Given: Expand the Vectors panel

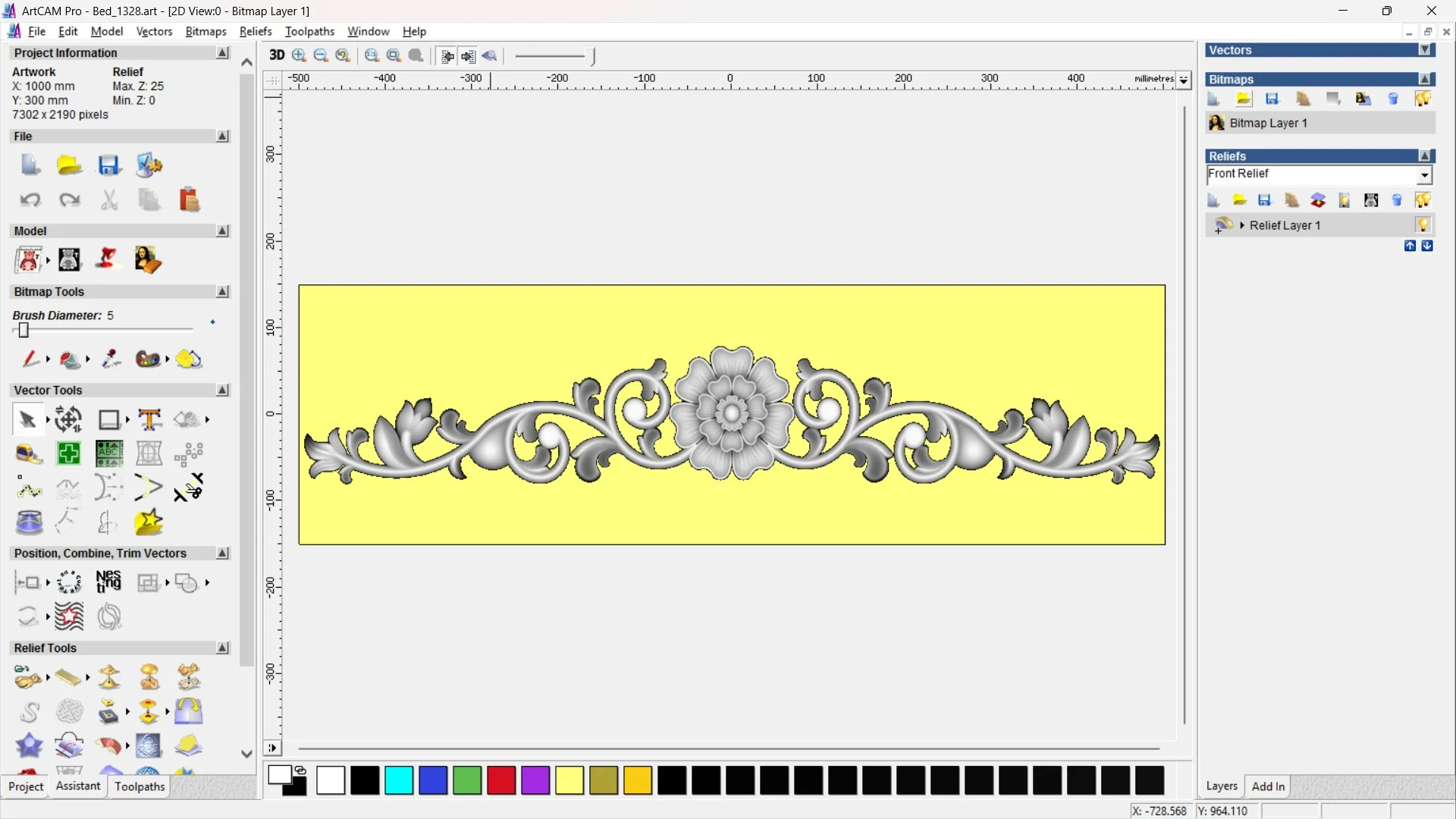Looking at the screenshot, I should pyautogui.click(x=1426, y=50).
